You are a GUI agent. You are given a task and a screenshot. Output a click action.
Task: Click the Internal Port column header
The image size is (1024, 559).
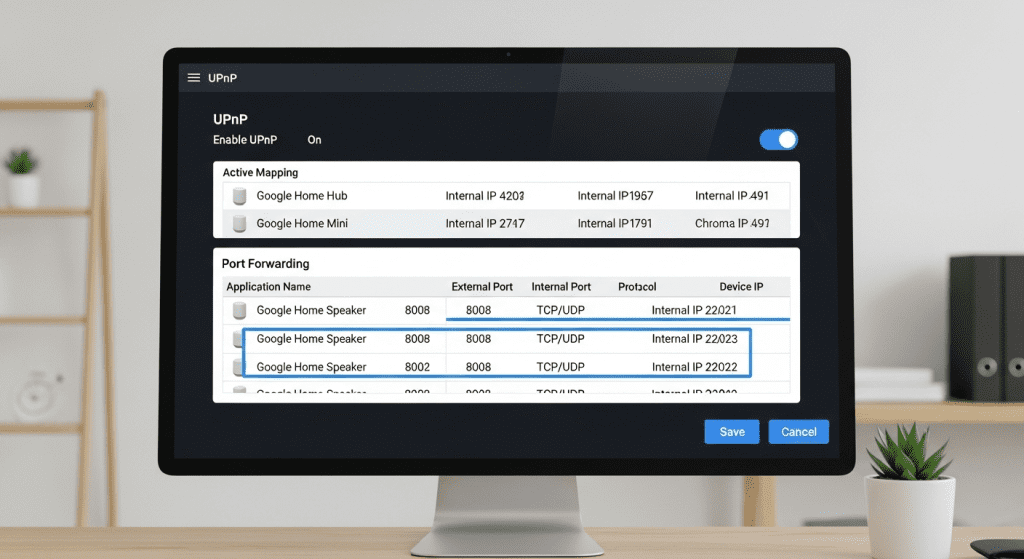coord(561,287)
